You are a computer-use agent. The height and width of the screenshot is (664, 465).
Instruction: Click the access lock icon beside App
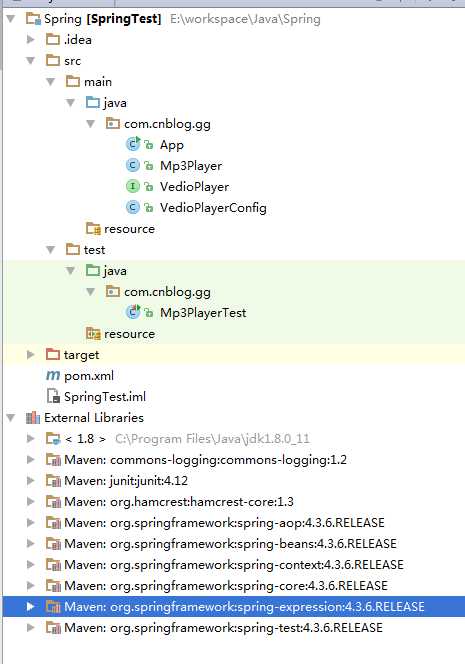click(149, 145)
